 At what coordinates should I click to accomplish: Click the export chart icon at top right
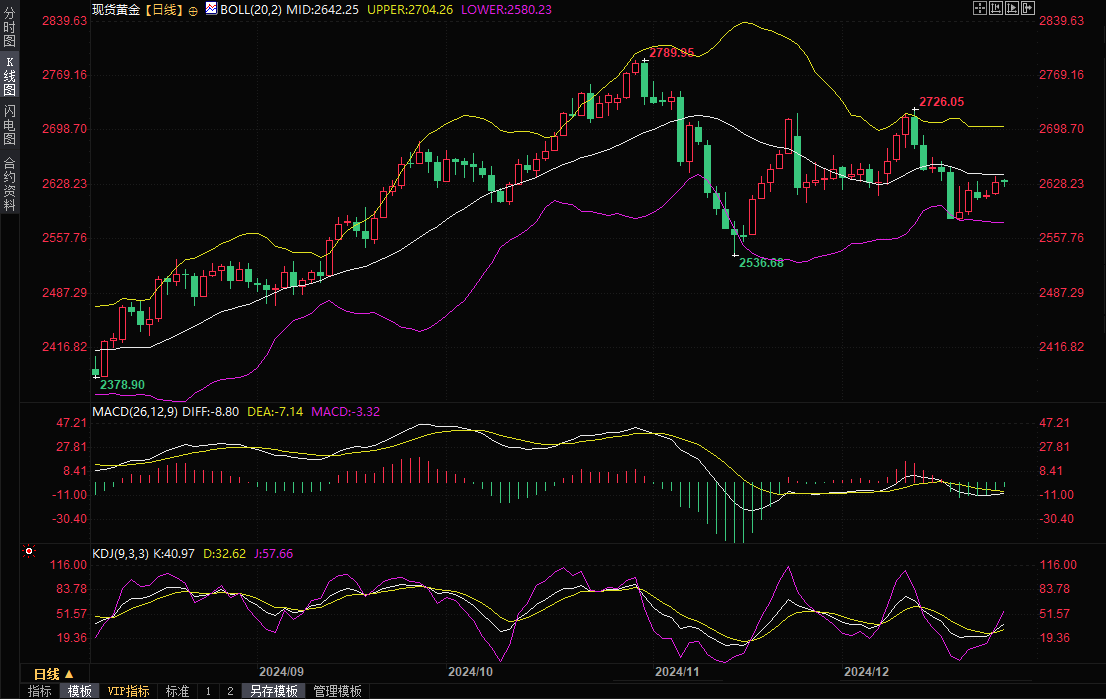(x=1026, y=8)
